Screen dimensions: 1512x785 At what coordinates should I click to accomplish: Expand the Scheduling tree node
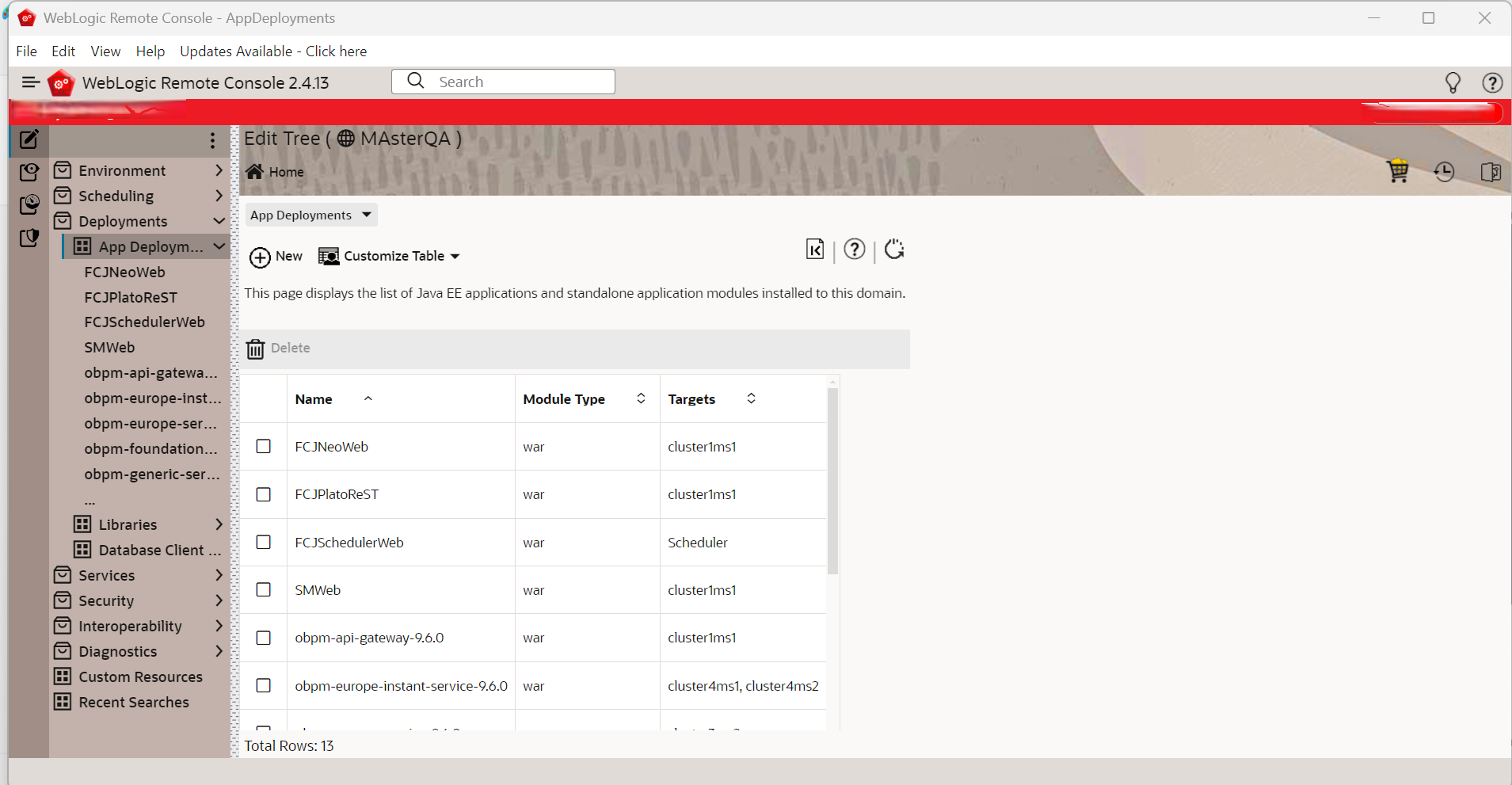point(219,196)
